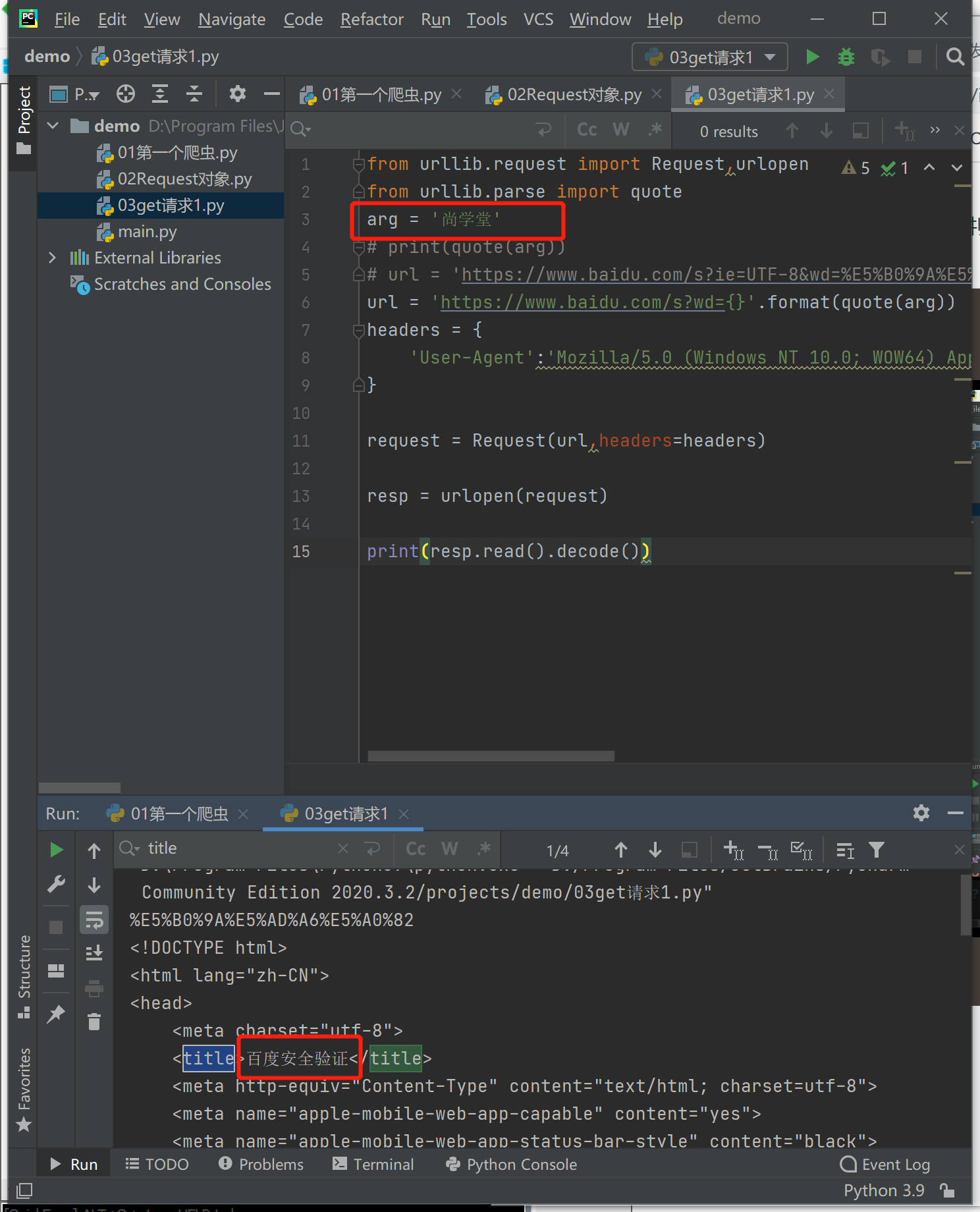The height and width of the screenshot is (1212, 980).
Task: Fold the headers dictionary block at line 7
Action: click(358, 330)
